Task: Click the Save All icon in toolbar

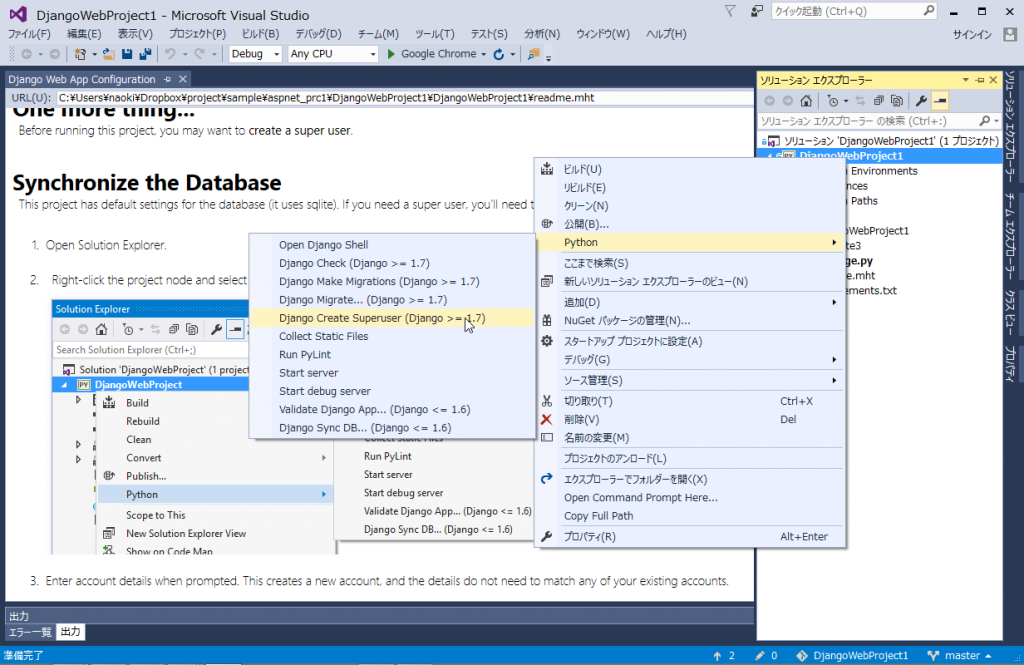Action: pyautogui.click(x=144, y=54)
